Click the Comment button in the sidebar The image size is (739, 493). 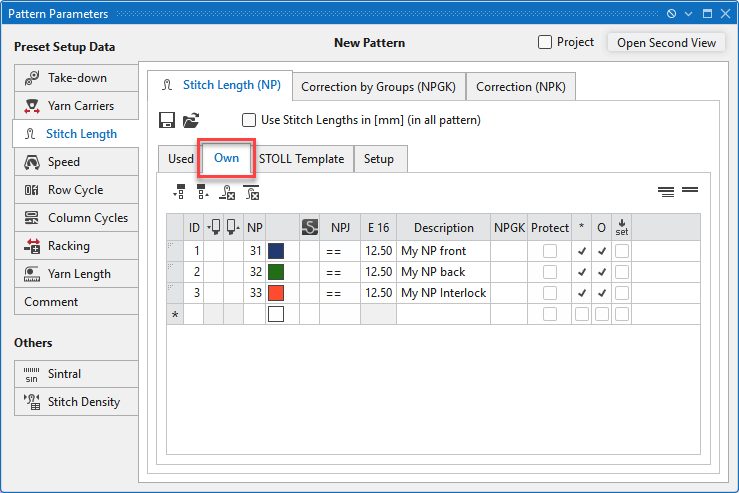click(76, 302)
